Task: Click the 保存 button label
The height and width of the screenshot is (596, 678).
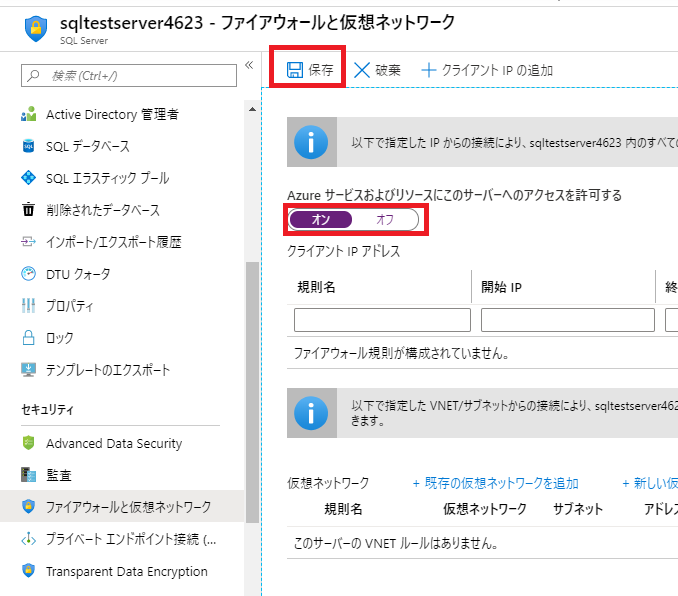Action: click(x=321, y=70)
